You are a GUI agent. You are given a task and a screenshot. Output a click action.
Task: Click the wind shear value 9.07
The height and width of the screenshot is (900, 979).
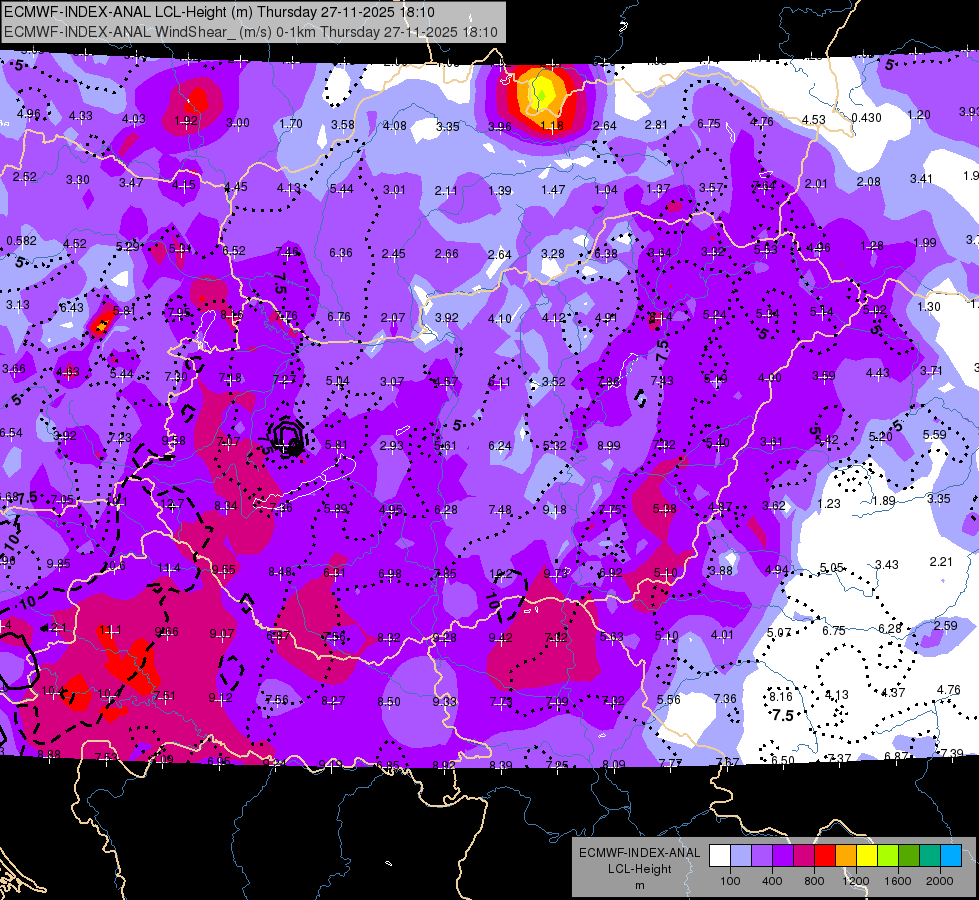click(222, 634)
